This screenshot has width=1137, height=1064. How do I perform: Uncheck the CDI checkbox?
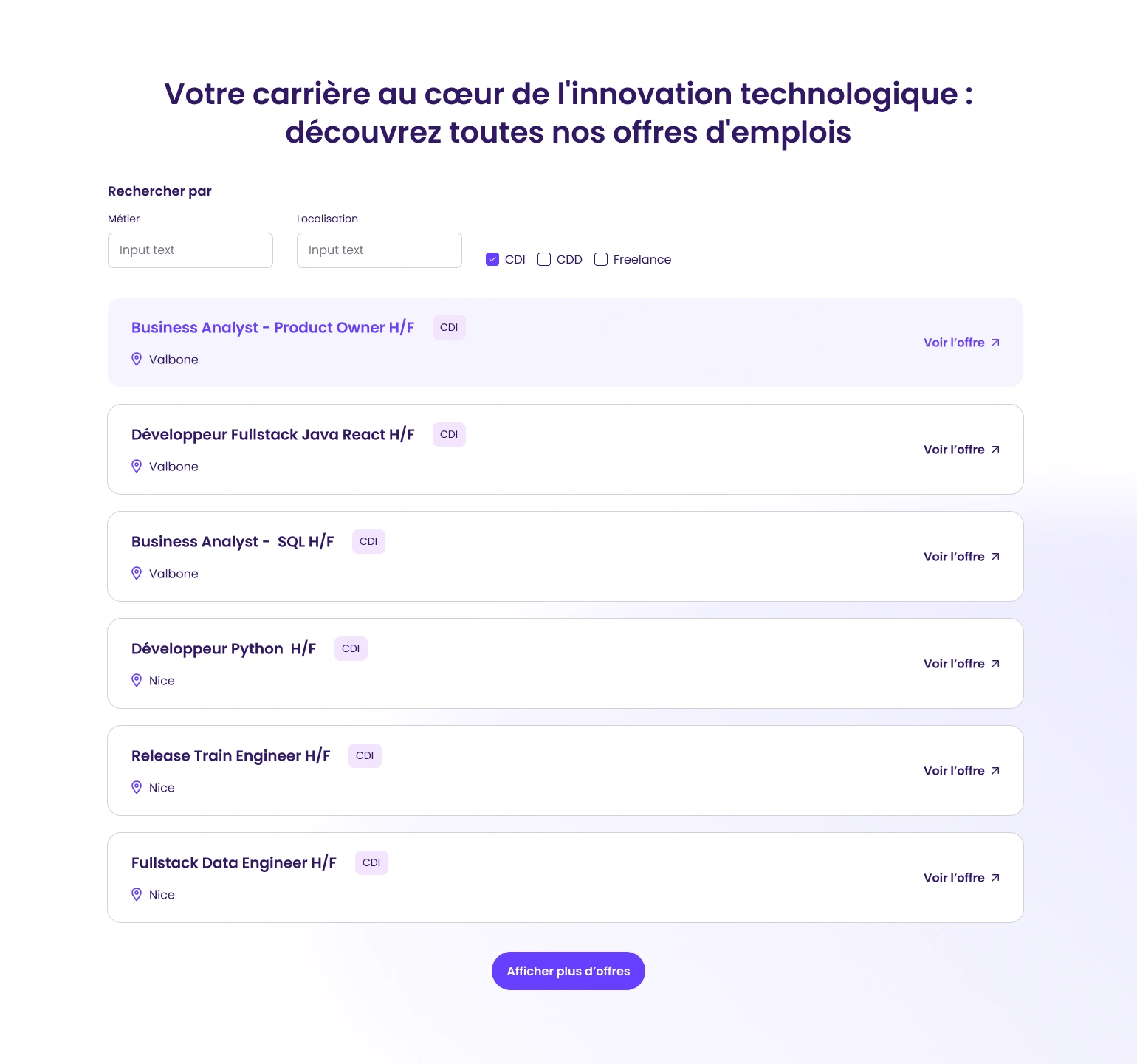492,259
